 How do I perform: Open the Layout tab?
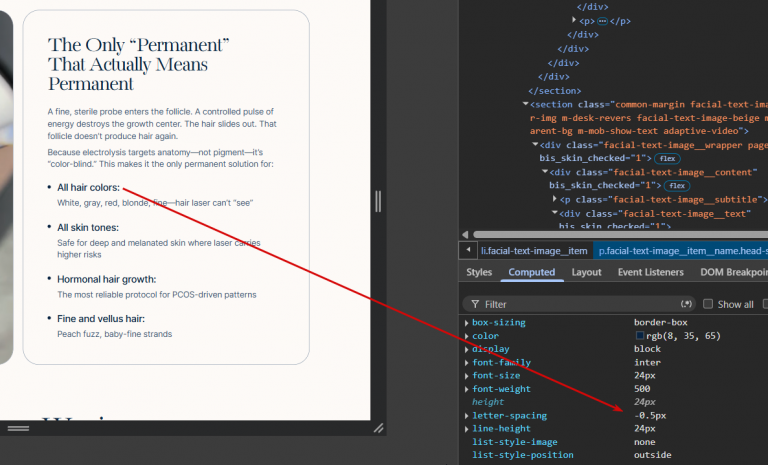(586, 272)
